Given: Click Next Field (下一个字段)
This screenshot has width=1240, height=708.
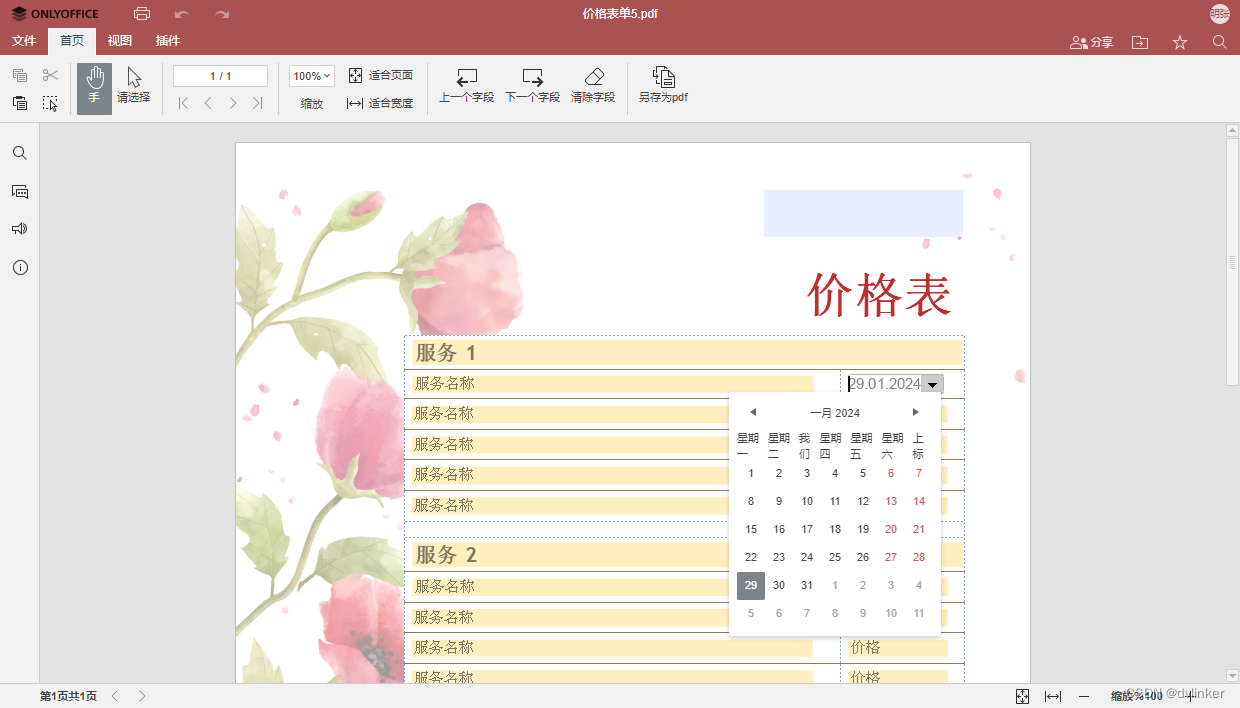Looking at the screenshot, I should pos(532,87).
